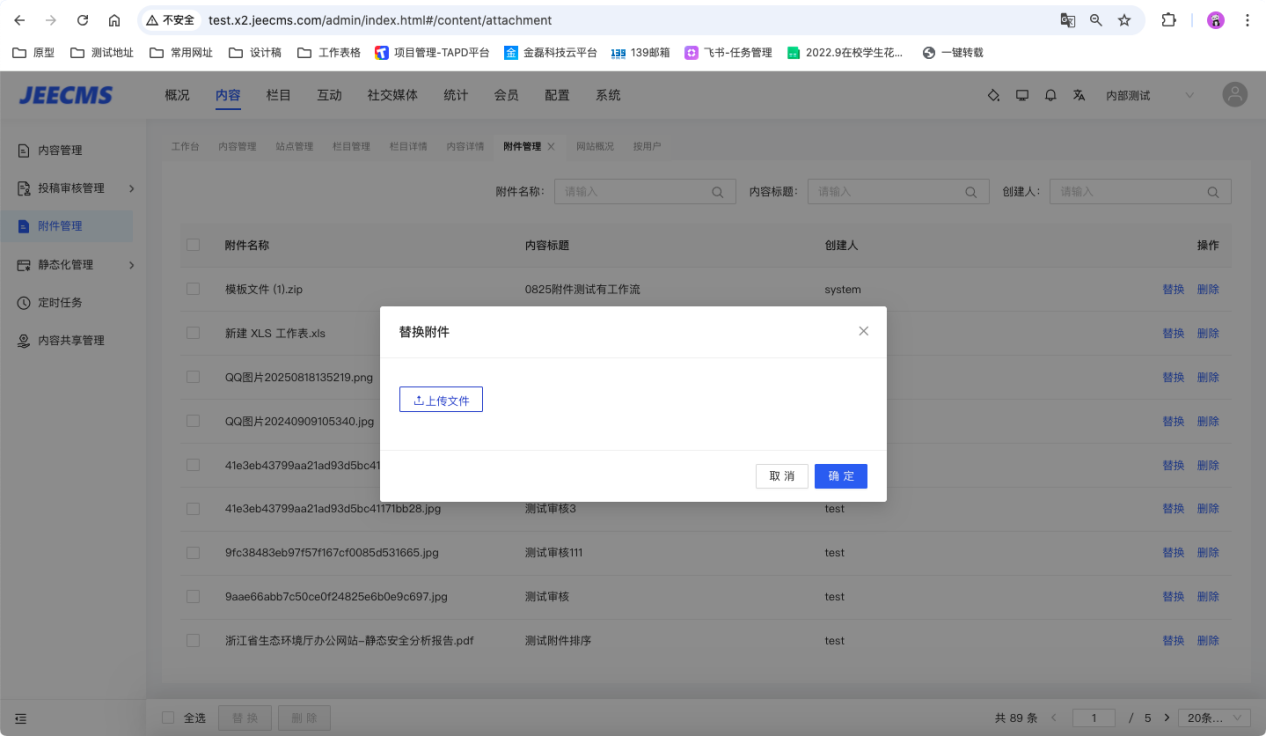Check the box for 模板文件 (1).zip
This screenshot has width=1266, height=736.
pyautogui.click(x=193, y=289)
